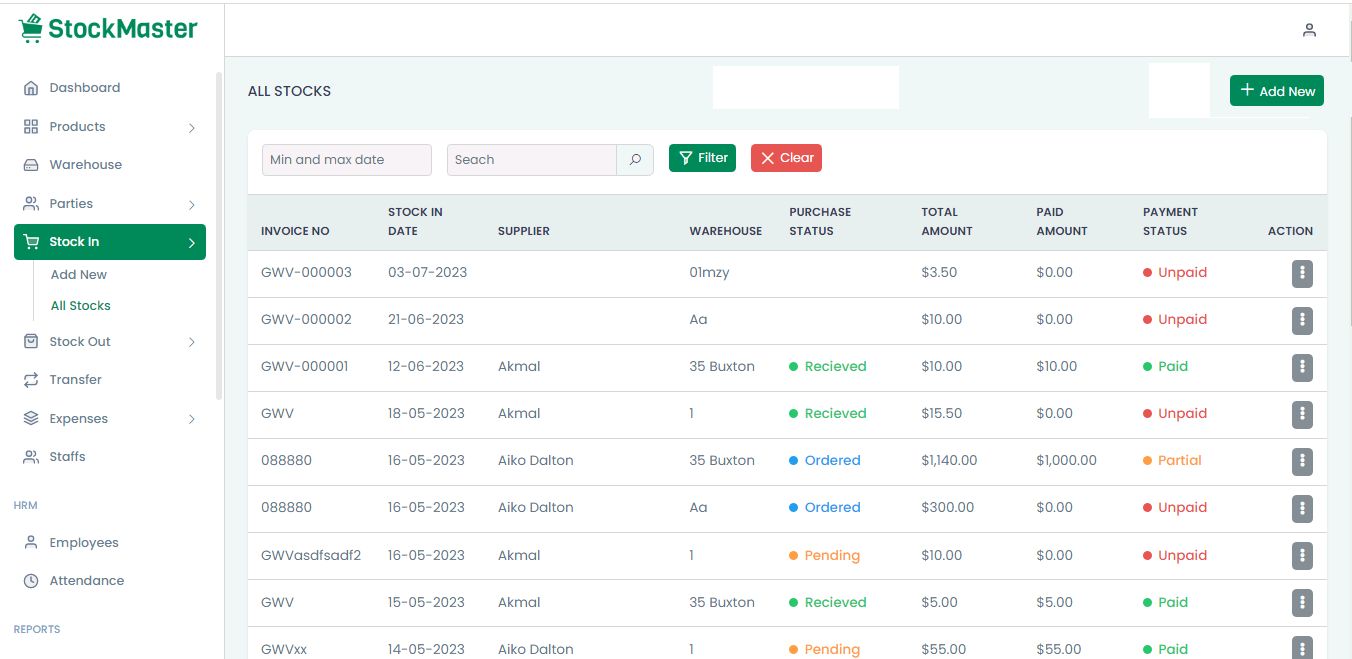1352x659 pixels.
Task: Click the Warehouse sidebar icon
Action: (x=31, y=165)
